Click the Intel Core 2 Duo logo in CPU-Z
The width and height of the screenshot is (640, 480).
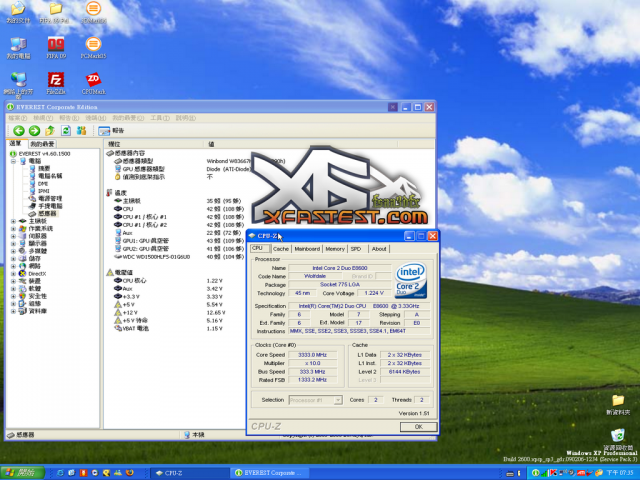(x=411, y=280)
